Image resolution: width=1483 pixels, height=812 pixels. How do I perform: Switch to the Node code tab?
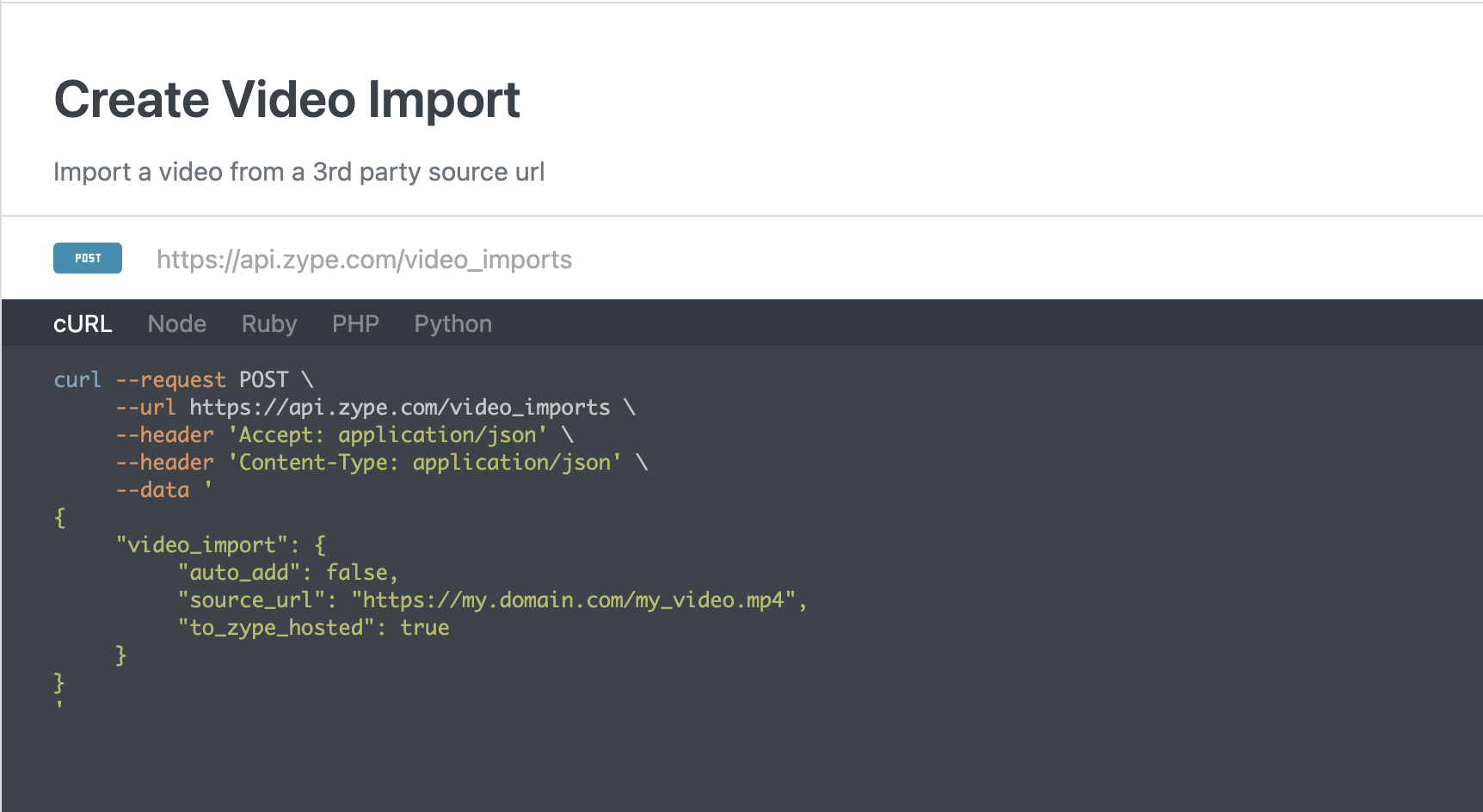177,323
